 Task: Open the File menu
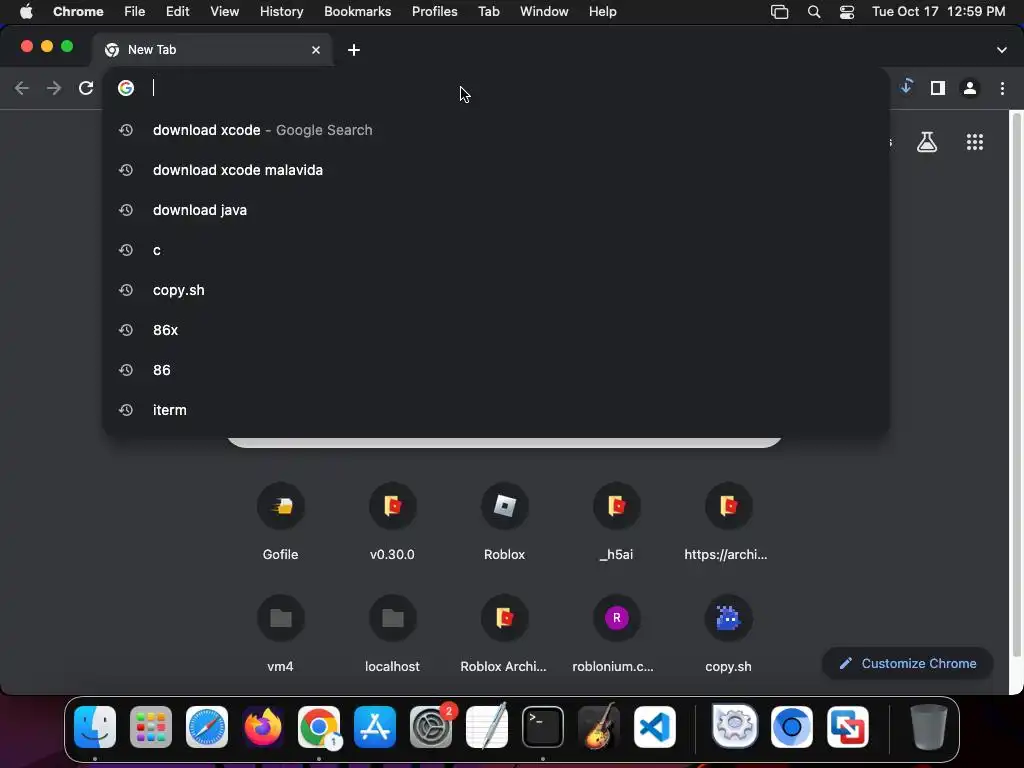pos(135,12)
